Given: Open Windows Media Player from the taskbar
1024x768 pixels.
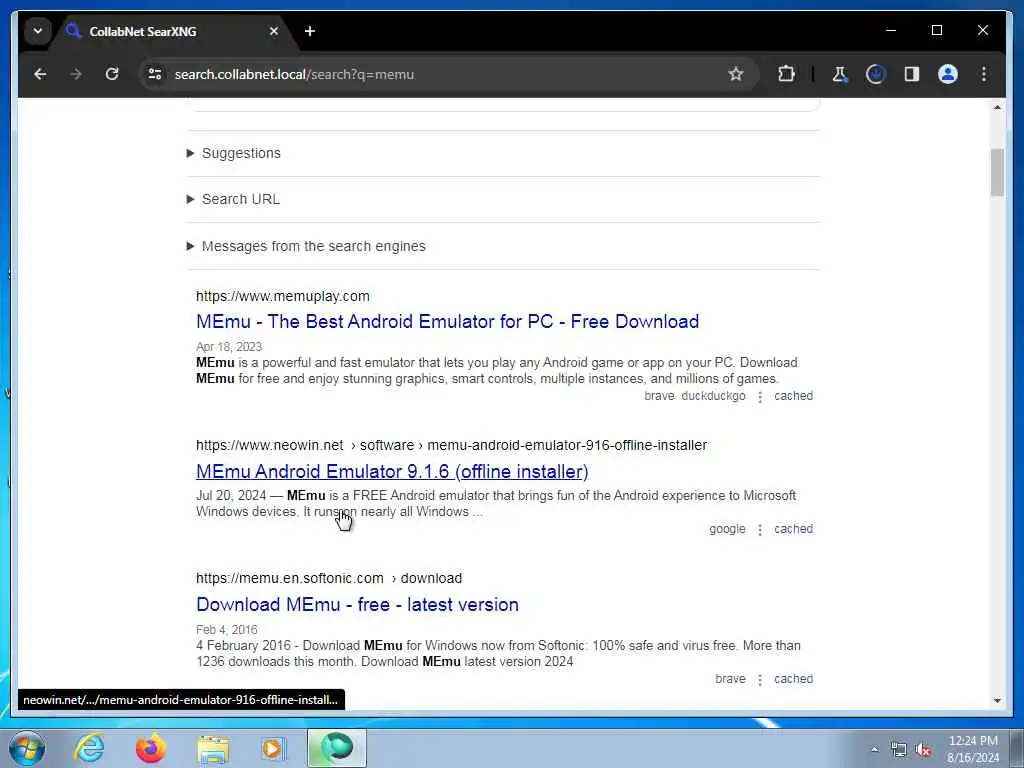Looking at the screenshot, I should pos(273,748).
